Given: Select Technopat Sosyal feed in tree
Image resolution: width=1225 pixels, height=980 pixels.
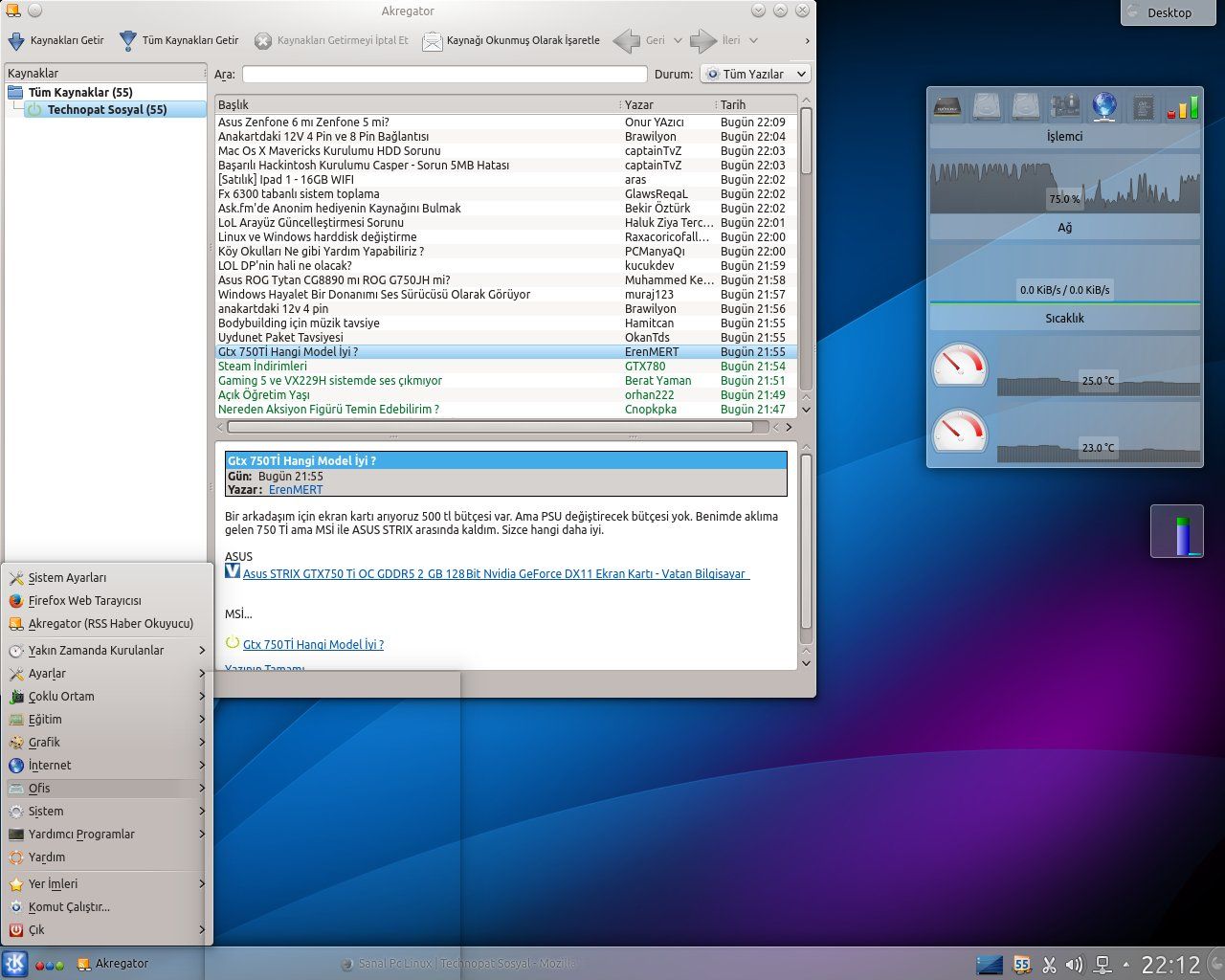Looking at the screenshot, I should 107,110.
